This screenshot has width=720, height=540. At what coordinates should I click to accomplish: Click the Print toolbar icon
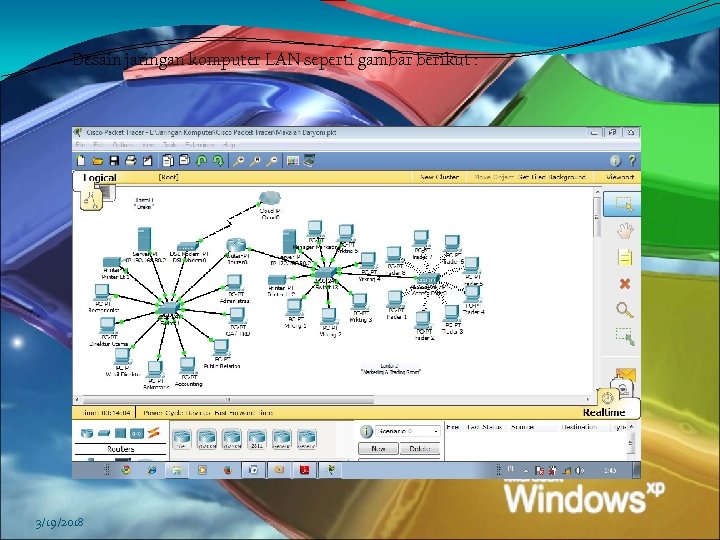(131, 160)
